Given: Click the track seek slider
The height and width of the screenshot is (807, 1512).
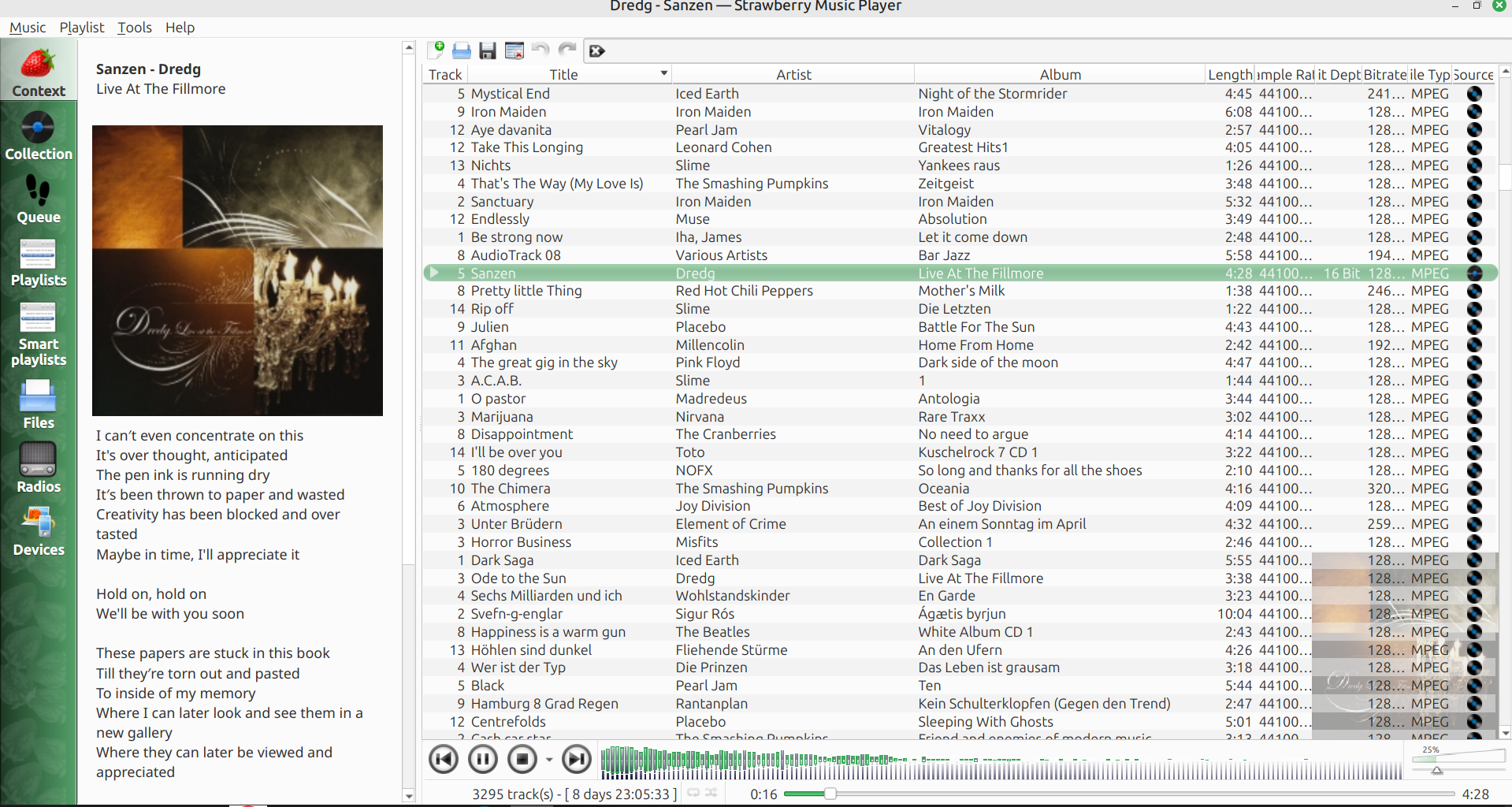Looking at the screenshot, I should tap(1119, 794).
